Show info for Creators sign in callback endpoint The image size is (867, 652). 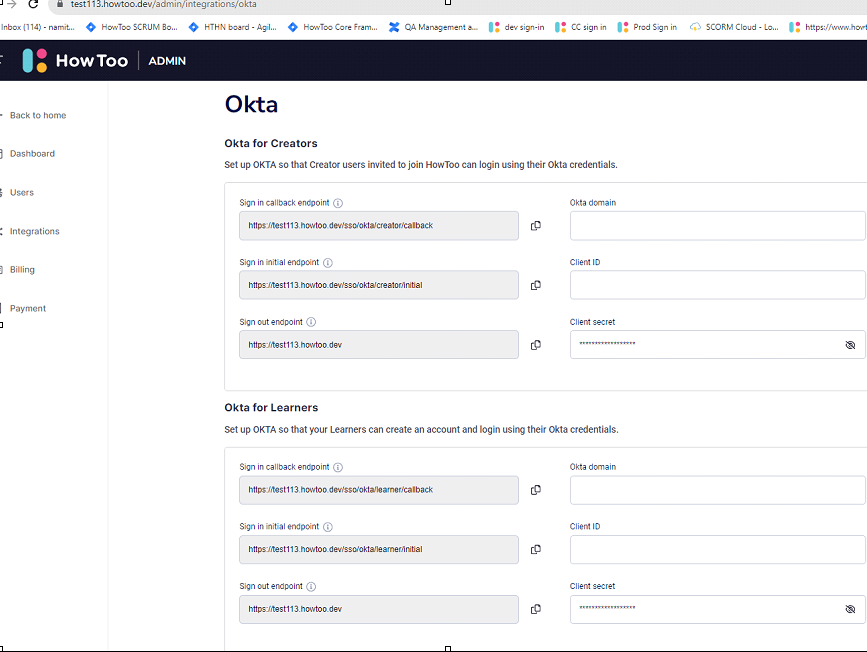click(338, 203)
